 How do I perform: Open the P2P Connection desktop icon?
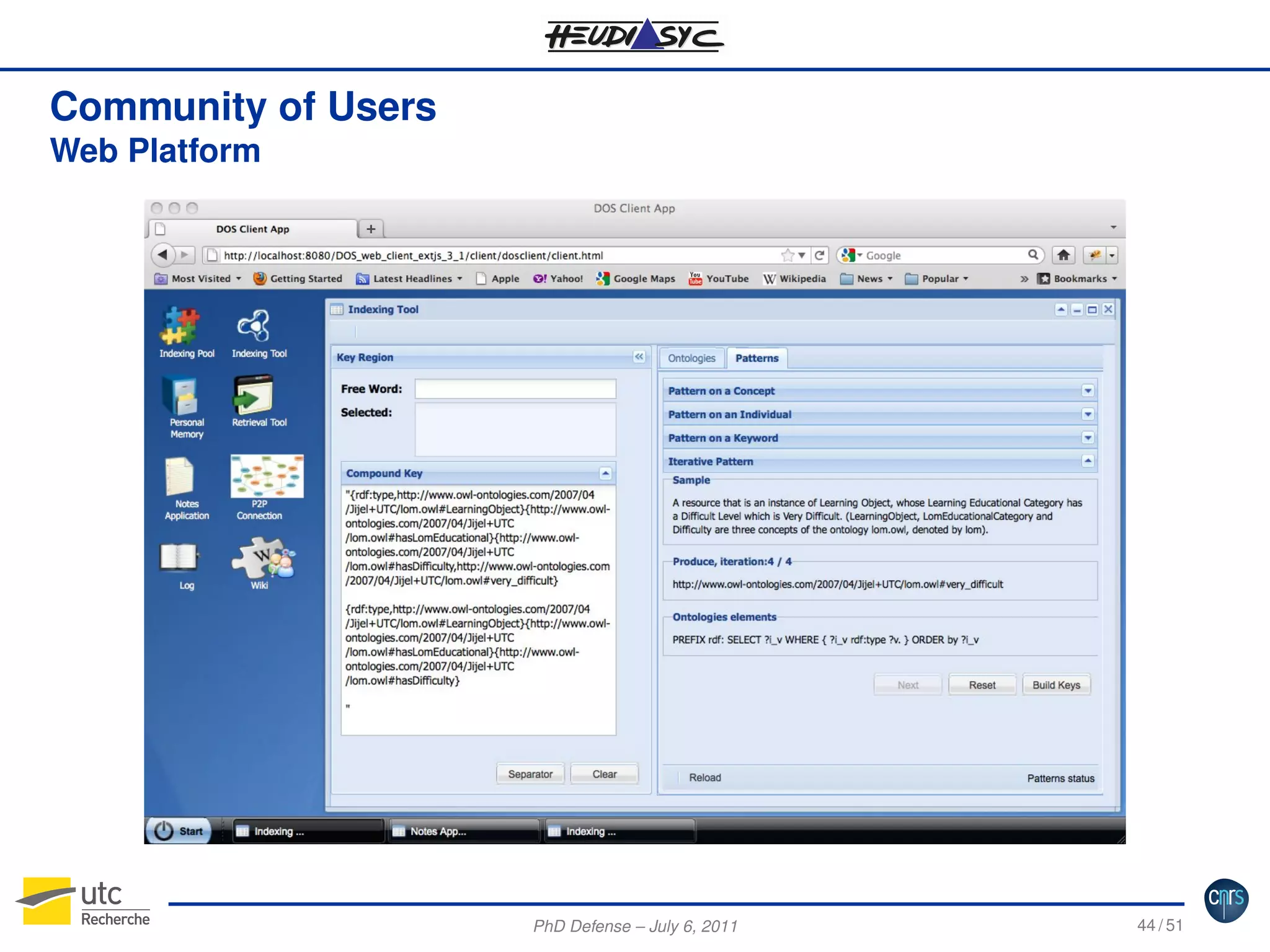pyautogui.click(x=267, y=487)
